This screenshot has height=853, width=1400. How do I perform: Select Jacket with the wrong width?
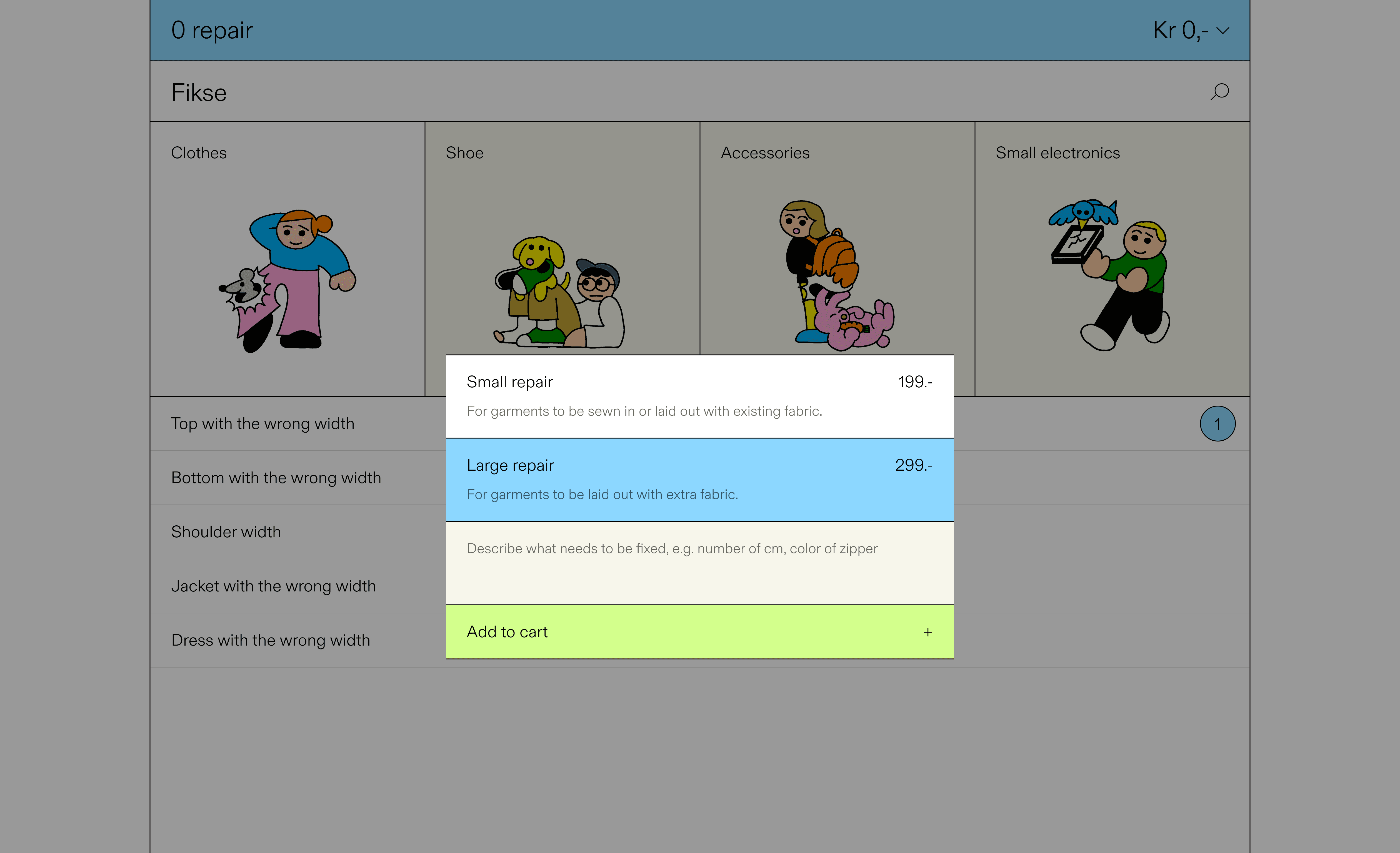[273, 586]
